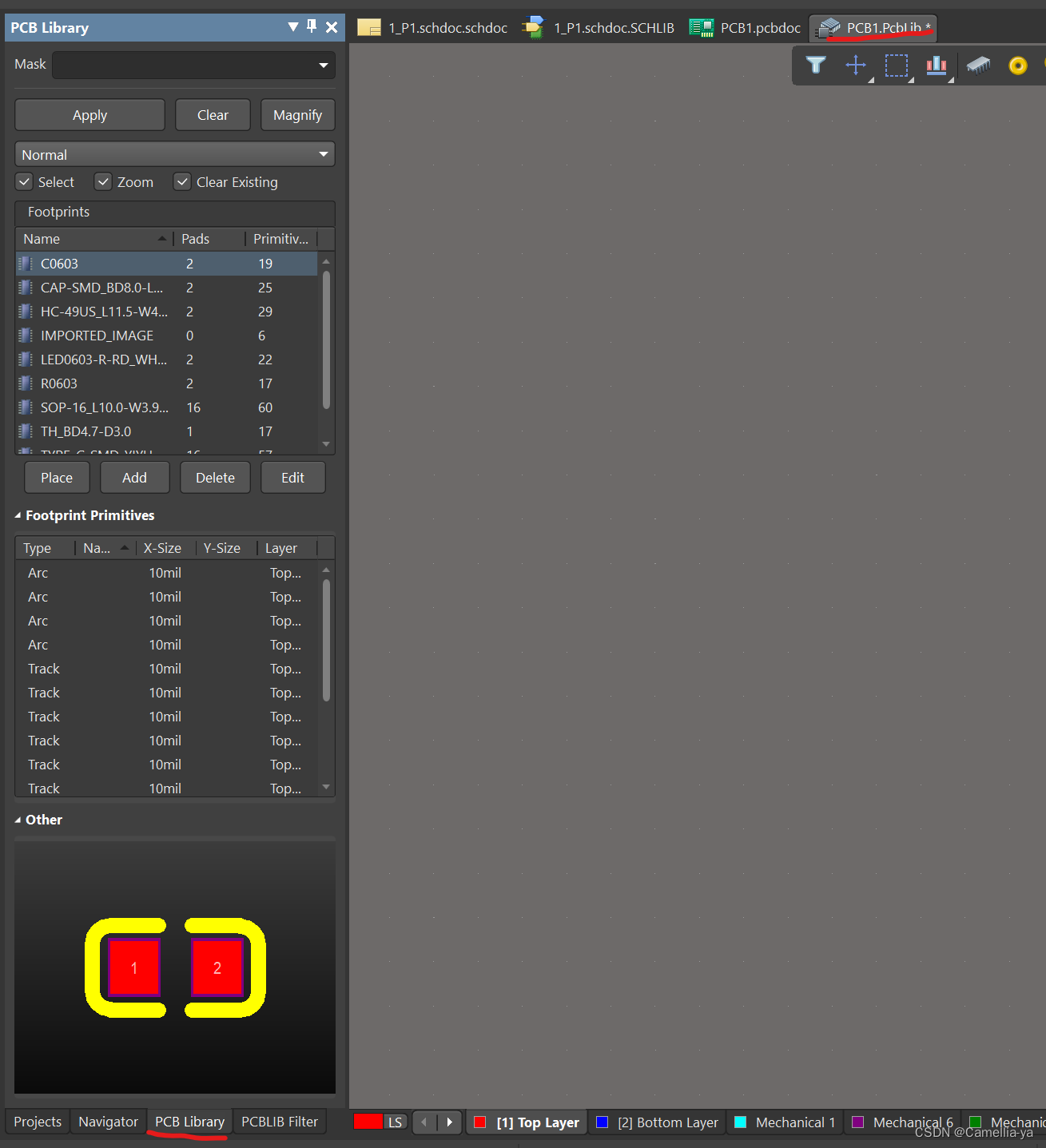Click the Apply button

point(89,115)
